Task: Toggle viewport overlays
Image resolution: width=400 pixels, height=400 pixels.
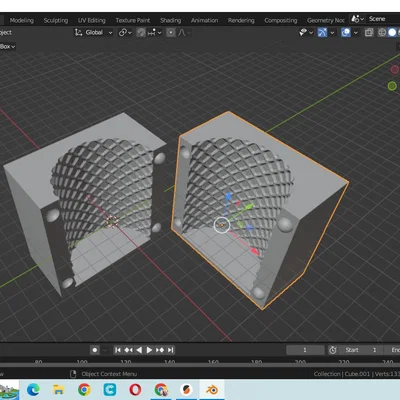Action: click(346, 32)
